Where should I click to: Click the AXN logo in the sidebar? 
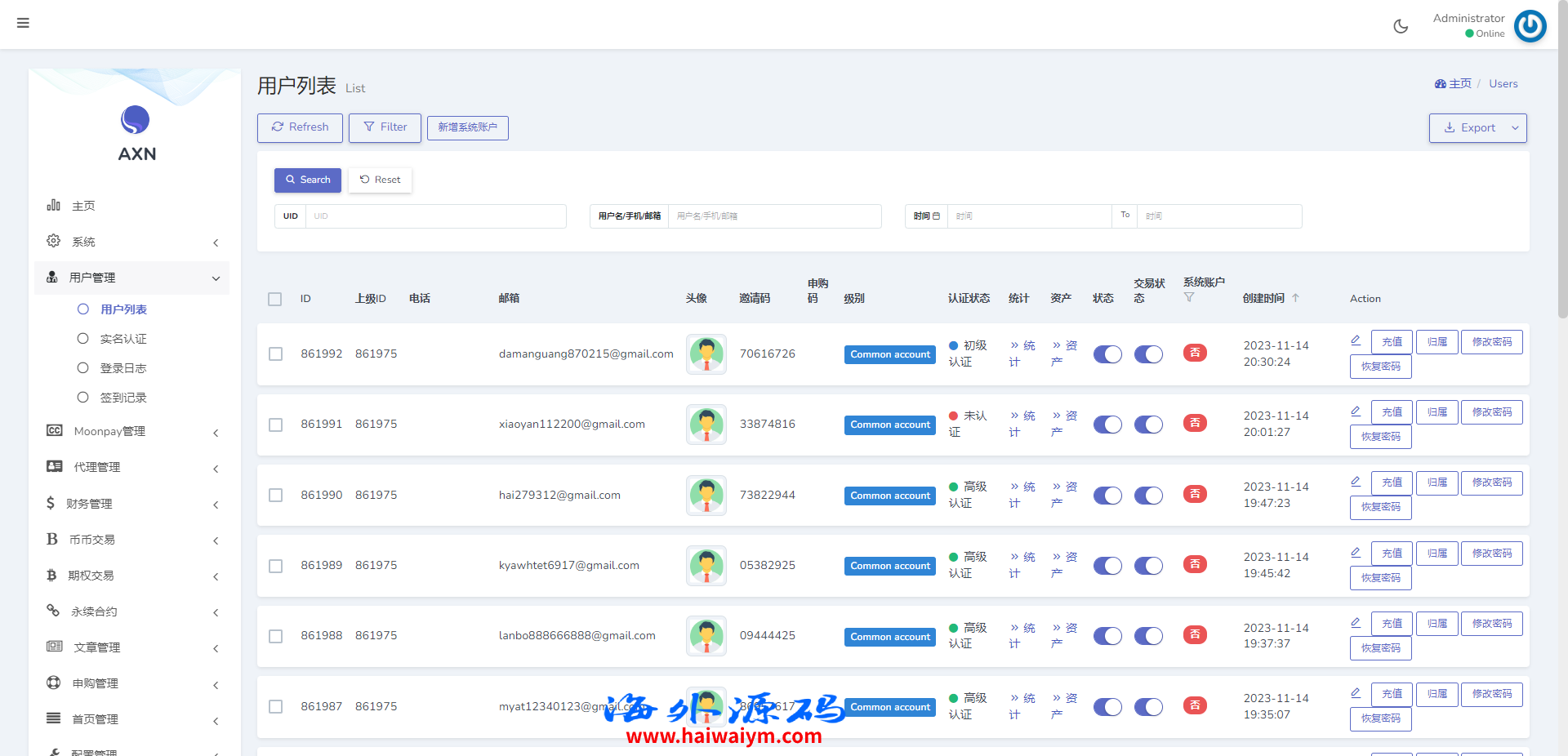point(136,133)
